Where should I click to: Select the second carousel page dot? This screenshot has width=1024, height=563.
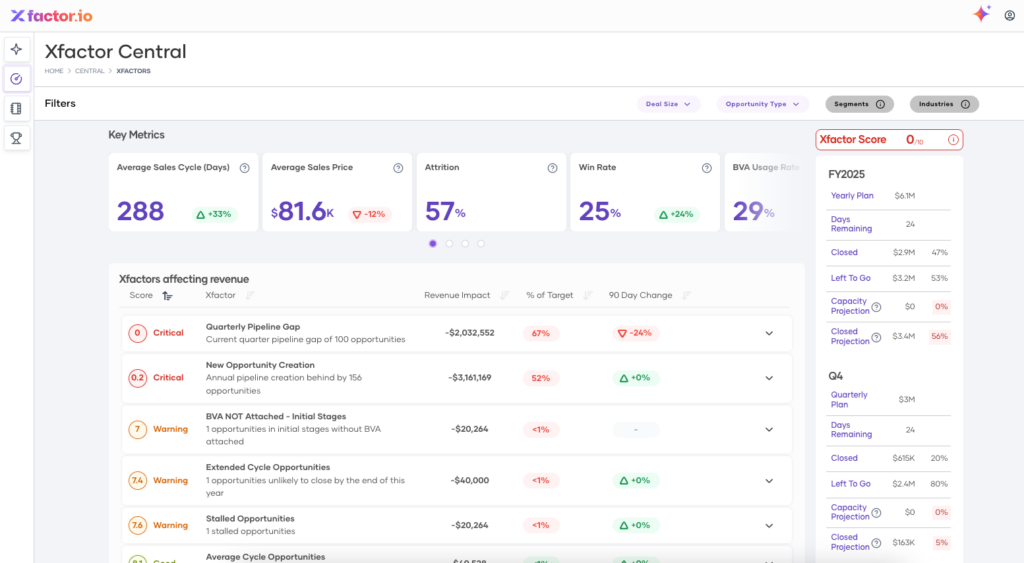pyautogui.click(x=449, y=243)
